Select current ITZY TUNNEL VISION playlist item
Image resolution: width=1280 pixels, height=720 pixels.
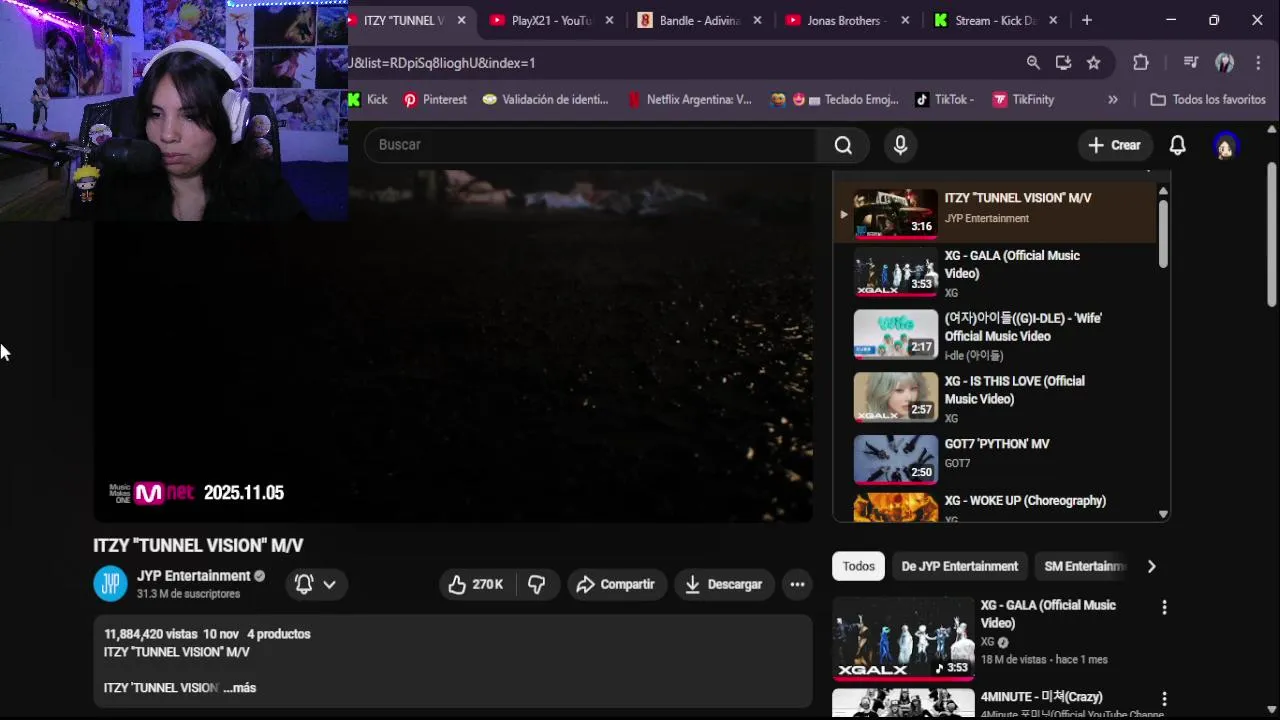click(995, 212)
